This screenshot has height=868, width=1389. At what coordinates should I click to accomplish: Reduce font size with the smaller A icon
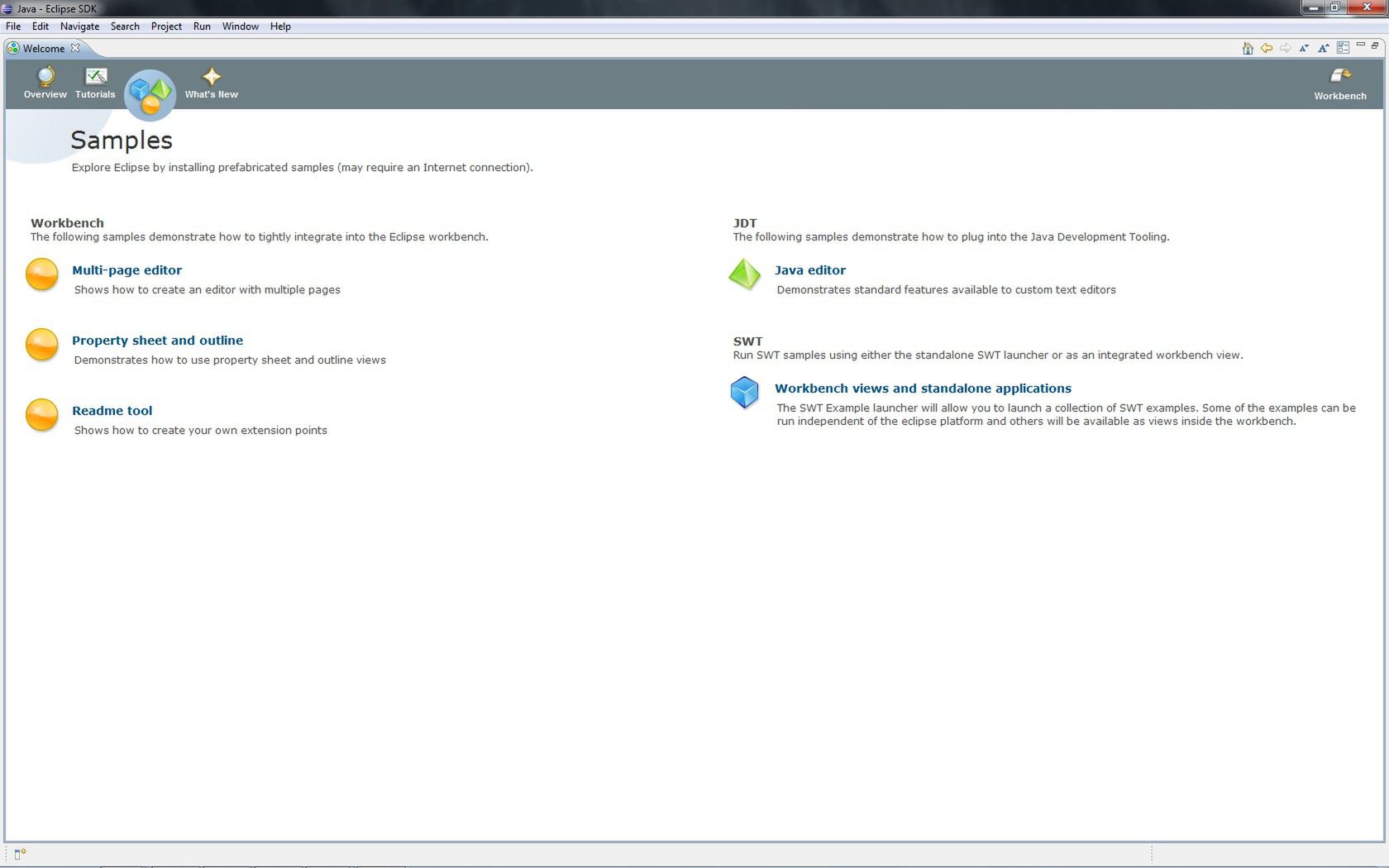point(1304,48)
